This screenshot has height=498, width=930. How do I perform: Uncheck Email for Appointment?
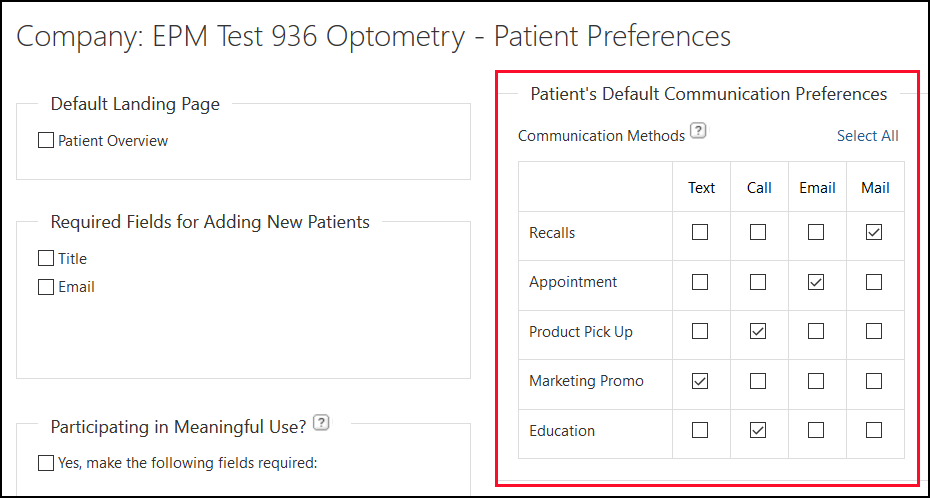816,282
